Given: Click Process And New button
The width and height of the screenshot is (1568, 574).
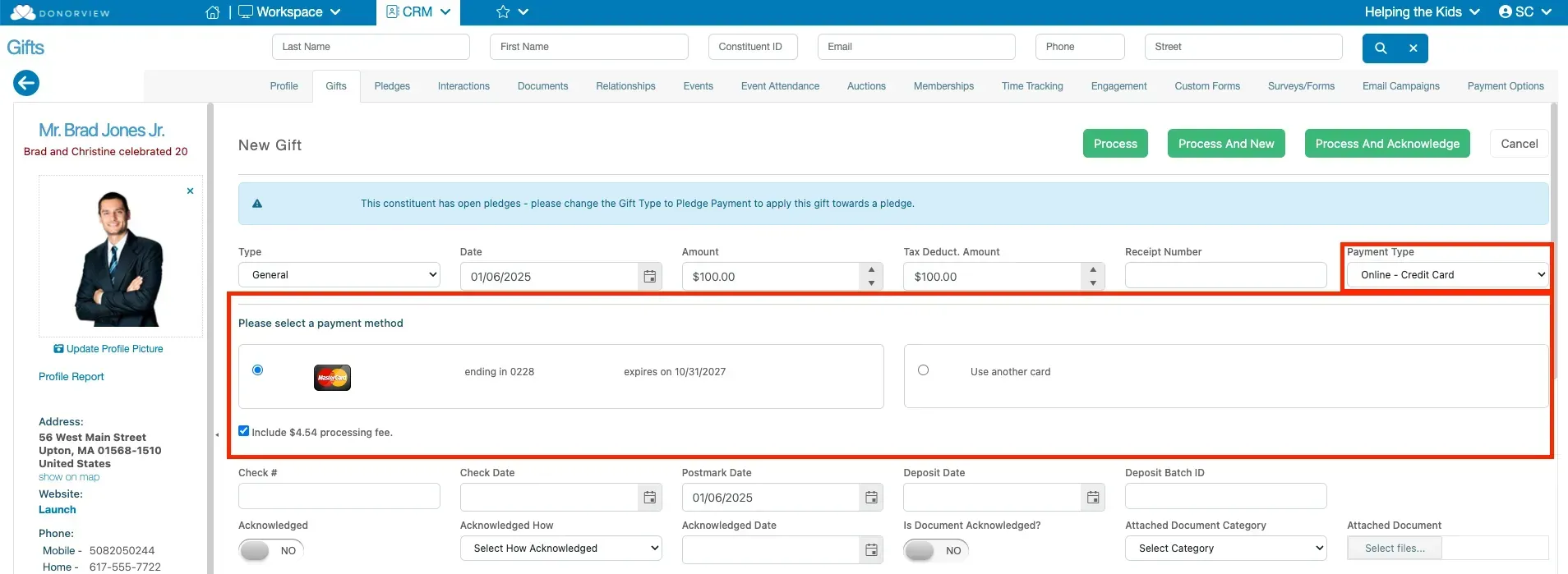Looking at the screenshot, I should pyautogui.click(x=1226, y=144).
